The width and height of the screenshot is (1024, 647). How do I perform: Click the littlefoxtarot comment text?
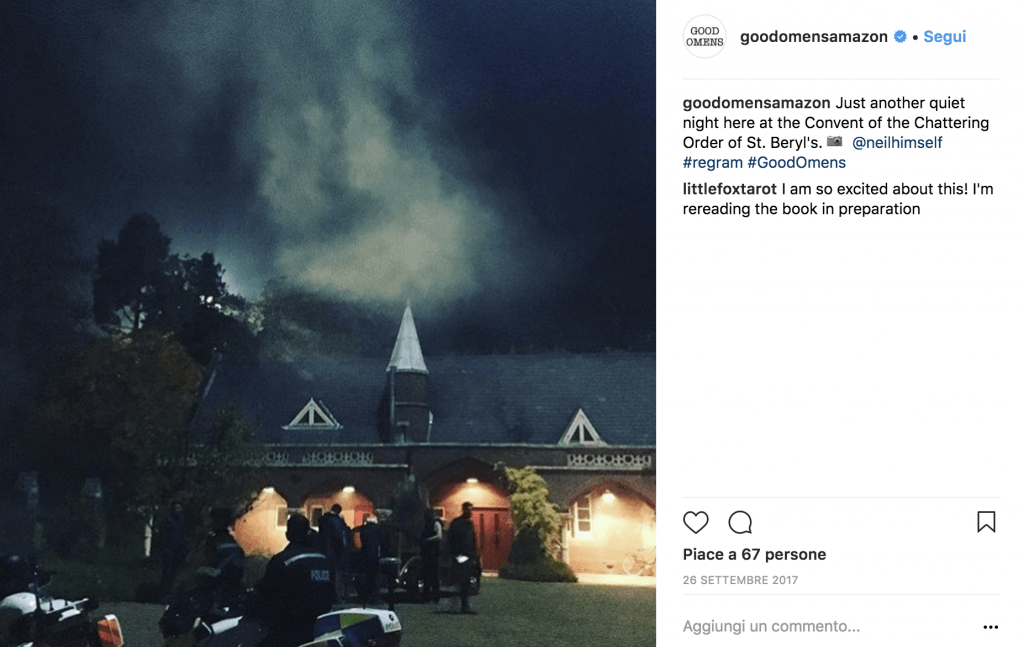(838, 199)
